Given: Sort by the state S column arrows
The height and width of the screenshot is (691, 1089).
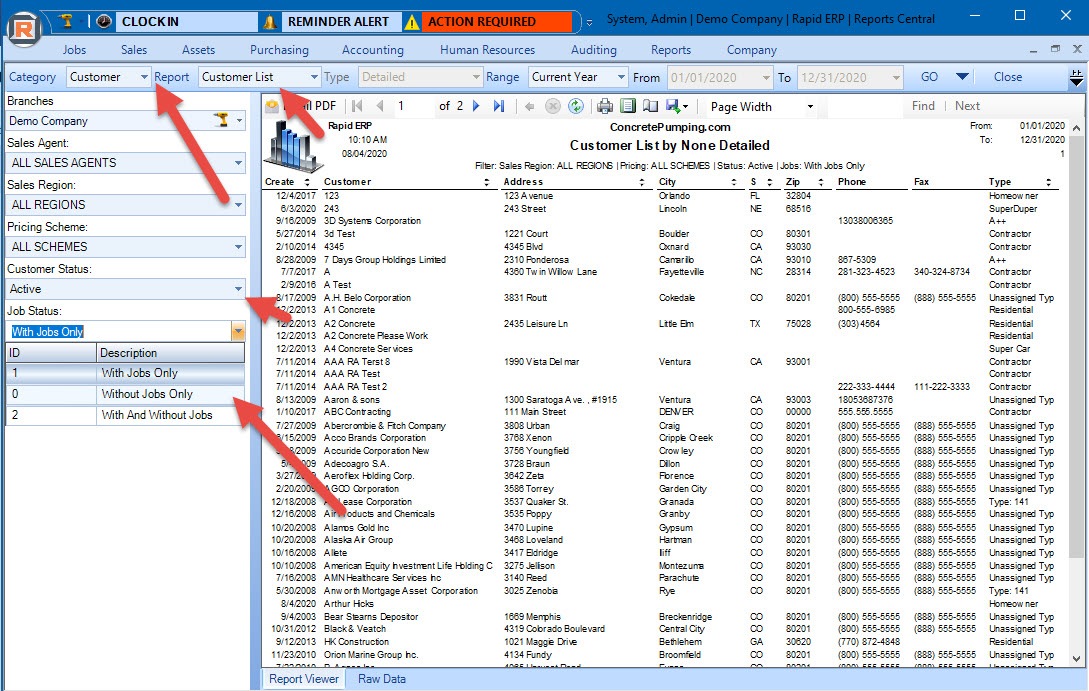Looking at the screenshot, I should click(770, 182).
